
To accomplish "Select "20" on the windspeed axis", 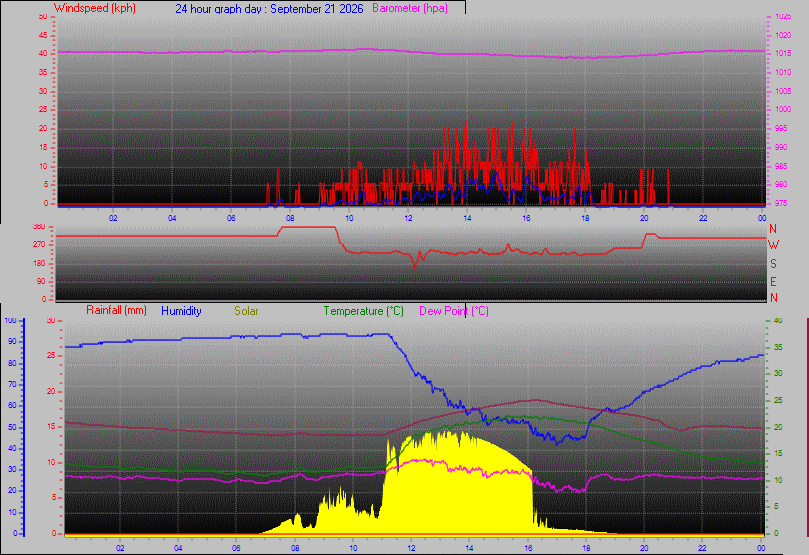I will point(43,128).
